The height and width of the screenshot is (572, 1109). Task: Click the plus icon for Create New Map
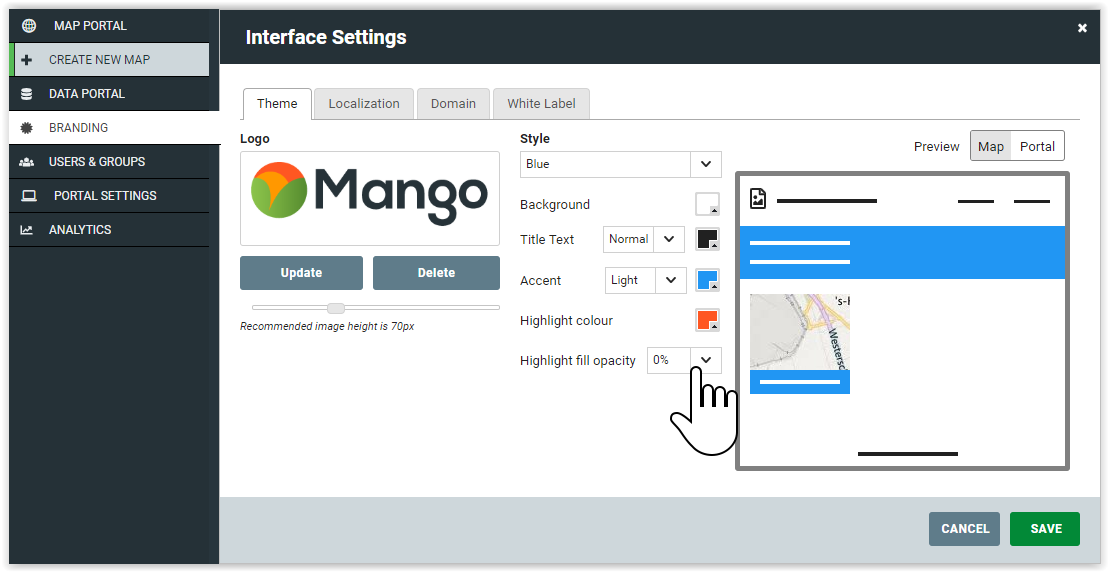point(27,60)
